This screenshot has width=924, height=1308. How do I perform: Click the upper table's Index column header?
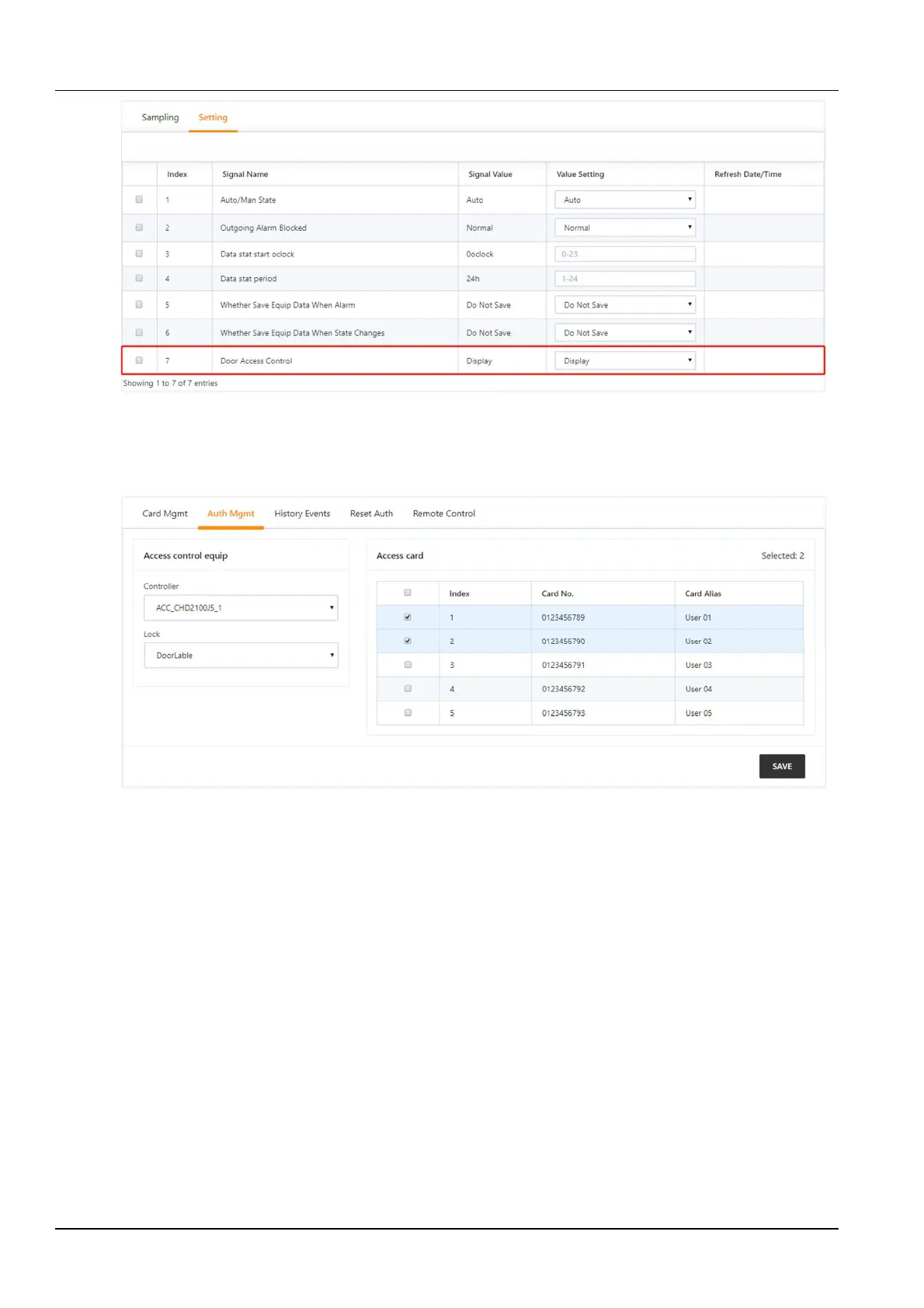[177, 174]
